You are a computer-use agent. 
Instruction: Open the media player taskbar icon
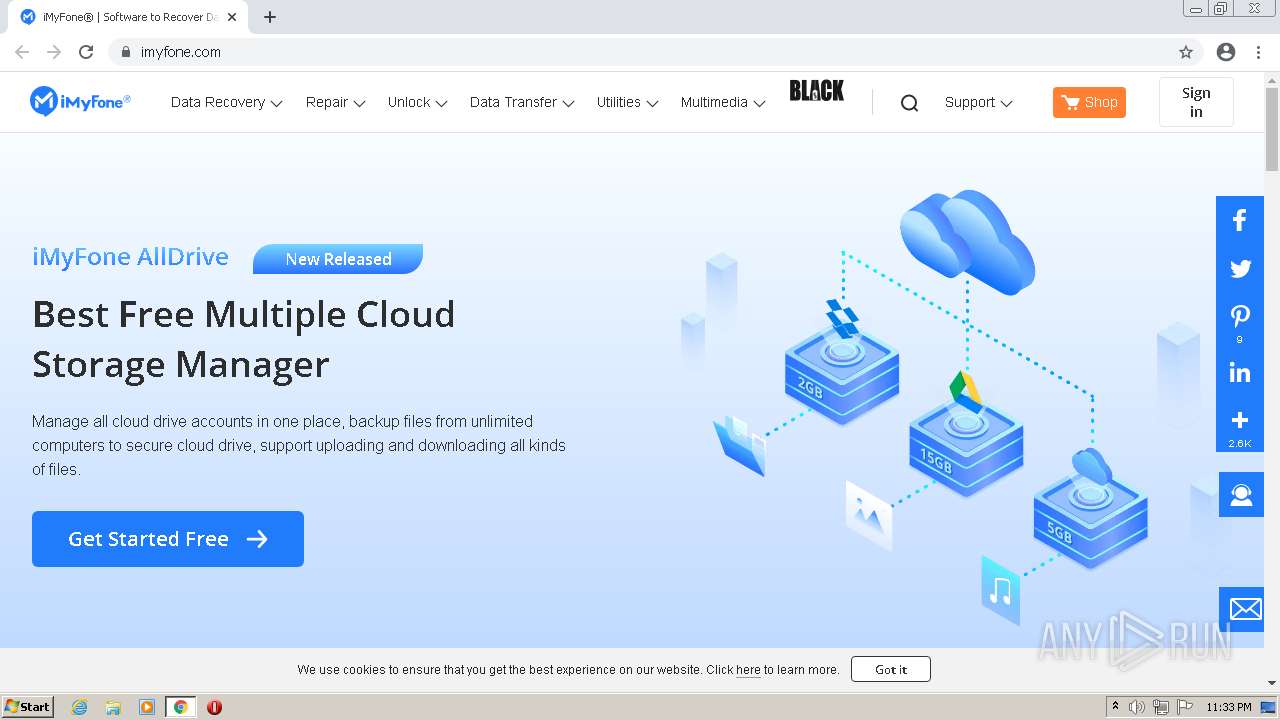coord(147,707)
